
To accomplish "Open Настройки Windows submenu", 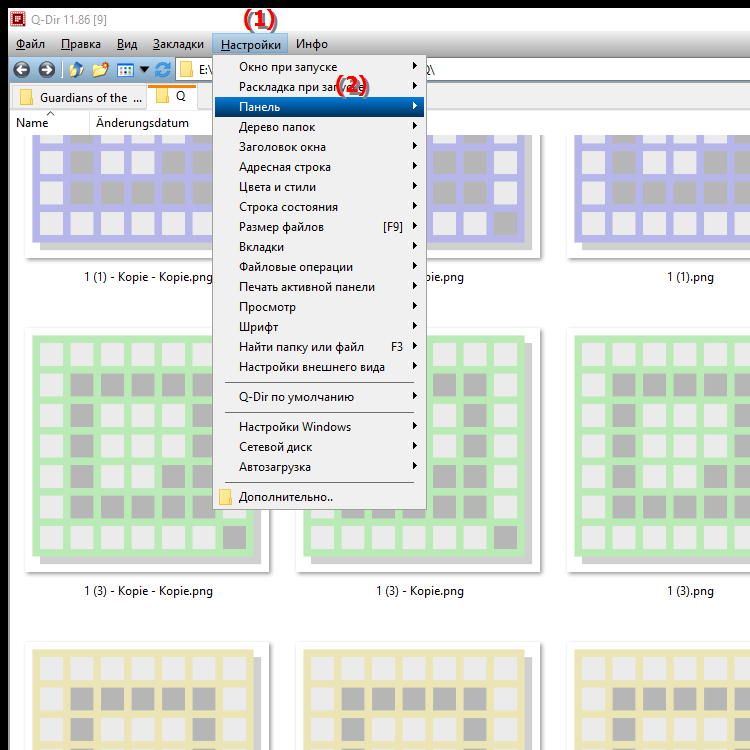I will [x=320, y=427].
